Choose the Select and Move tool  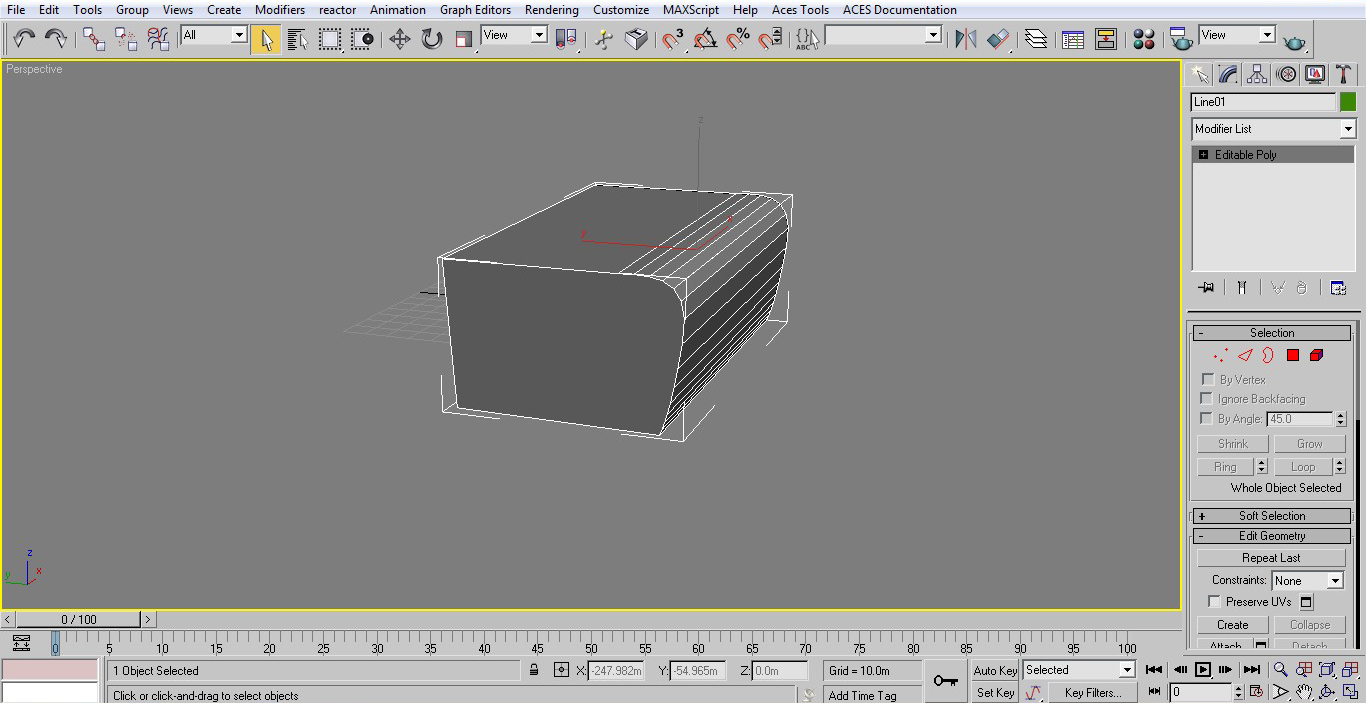[x=400, y=39]
